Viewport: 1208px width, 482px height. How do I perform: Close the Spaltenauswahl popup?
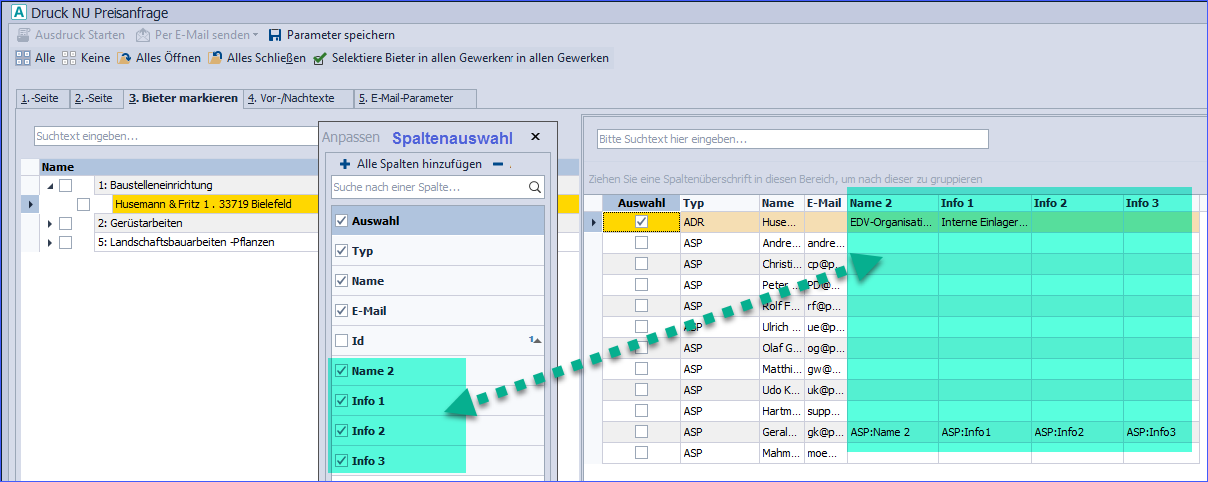[535, 137]
